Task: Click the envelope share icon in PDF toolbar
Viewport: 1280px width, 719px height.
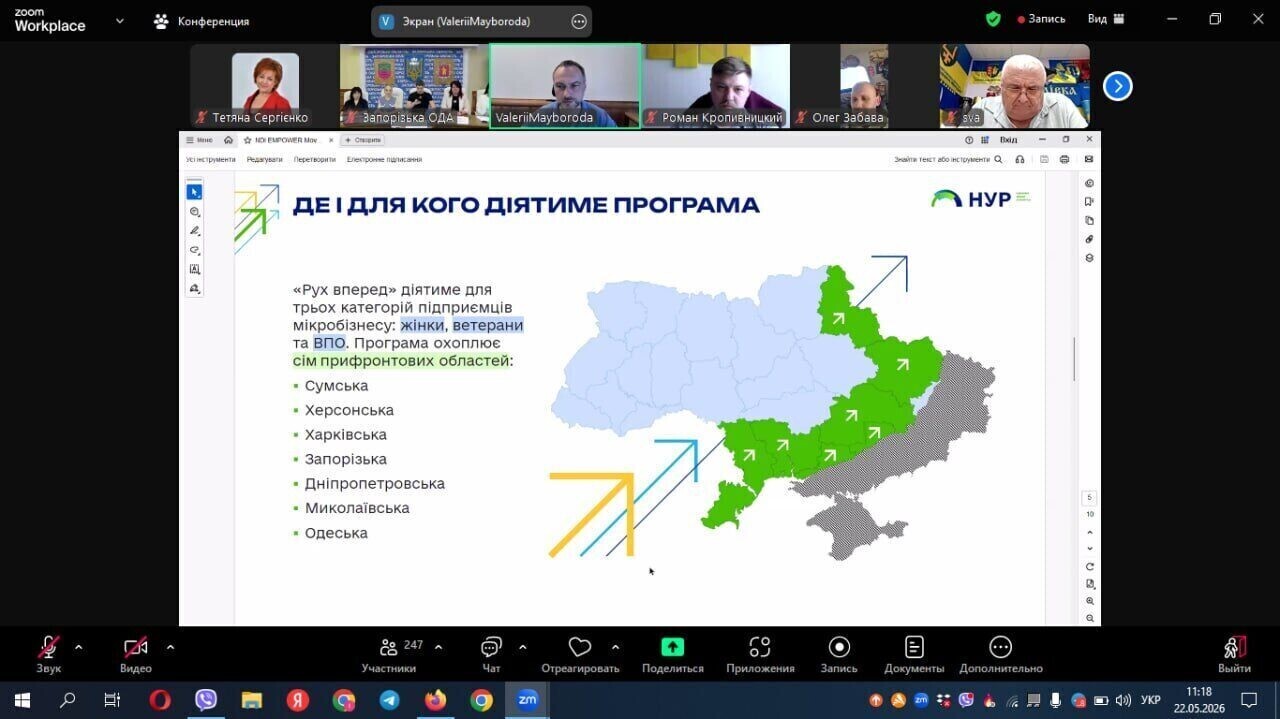Action: point(1089,159)
